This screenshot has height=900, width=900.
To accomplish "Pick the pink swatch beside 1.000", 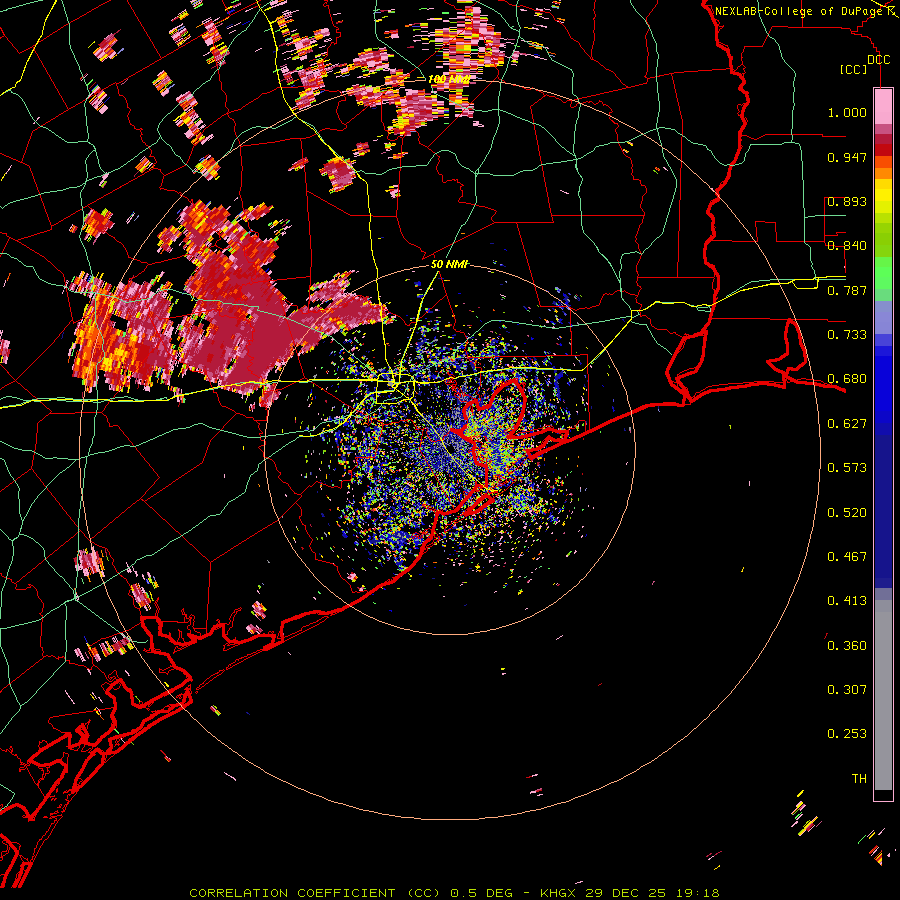I will [x=883, y=106].
